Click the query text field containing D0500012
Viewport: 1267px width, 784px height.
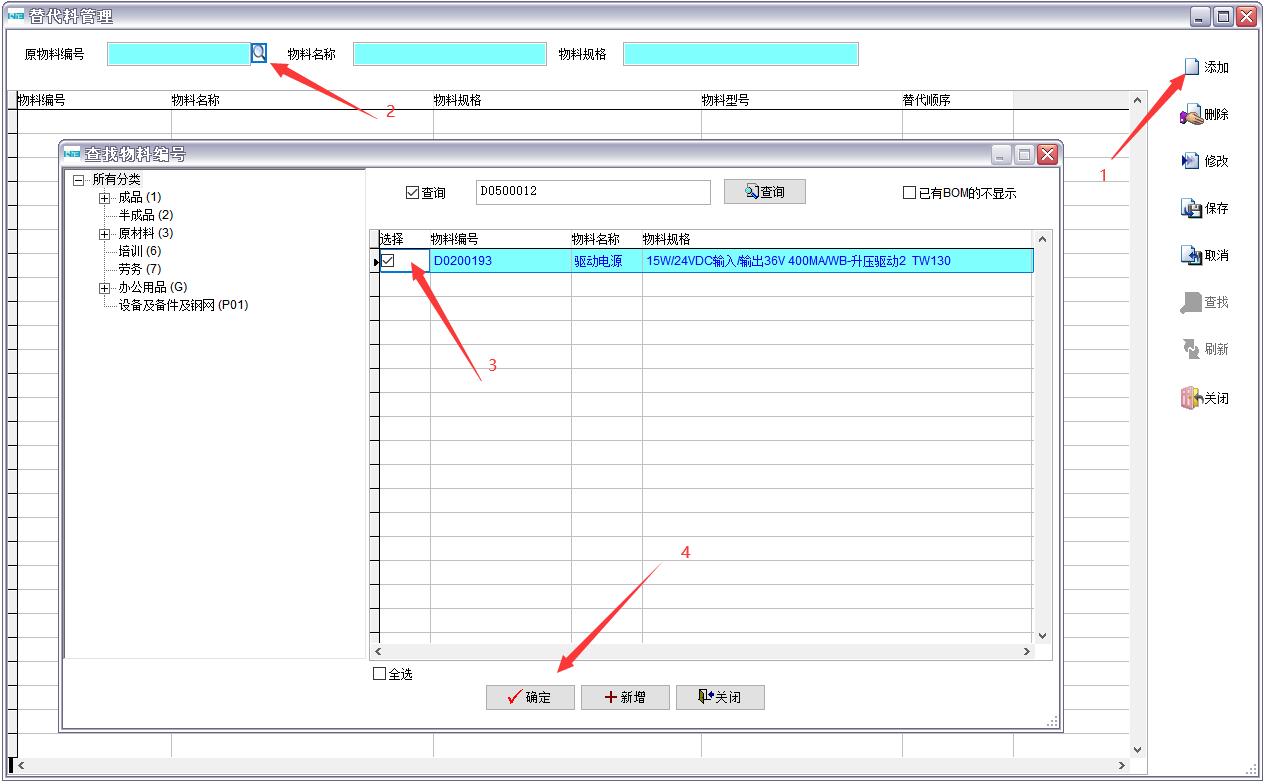coord(592,191)
